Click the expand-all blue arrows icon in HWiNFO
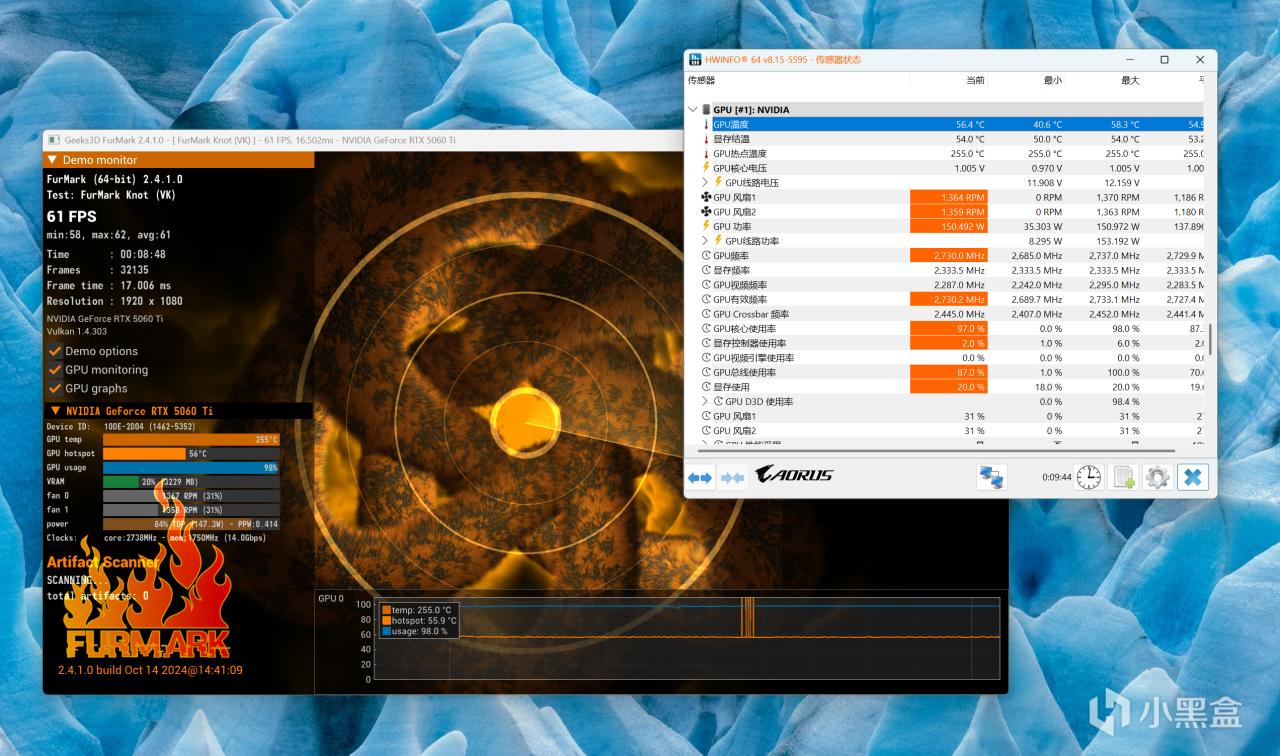Screen dimensions: 1280x756 (x=700, y=478)
